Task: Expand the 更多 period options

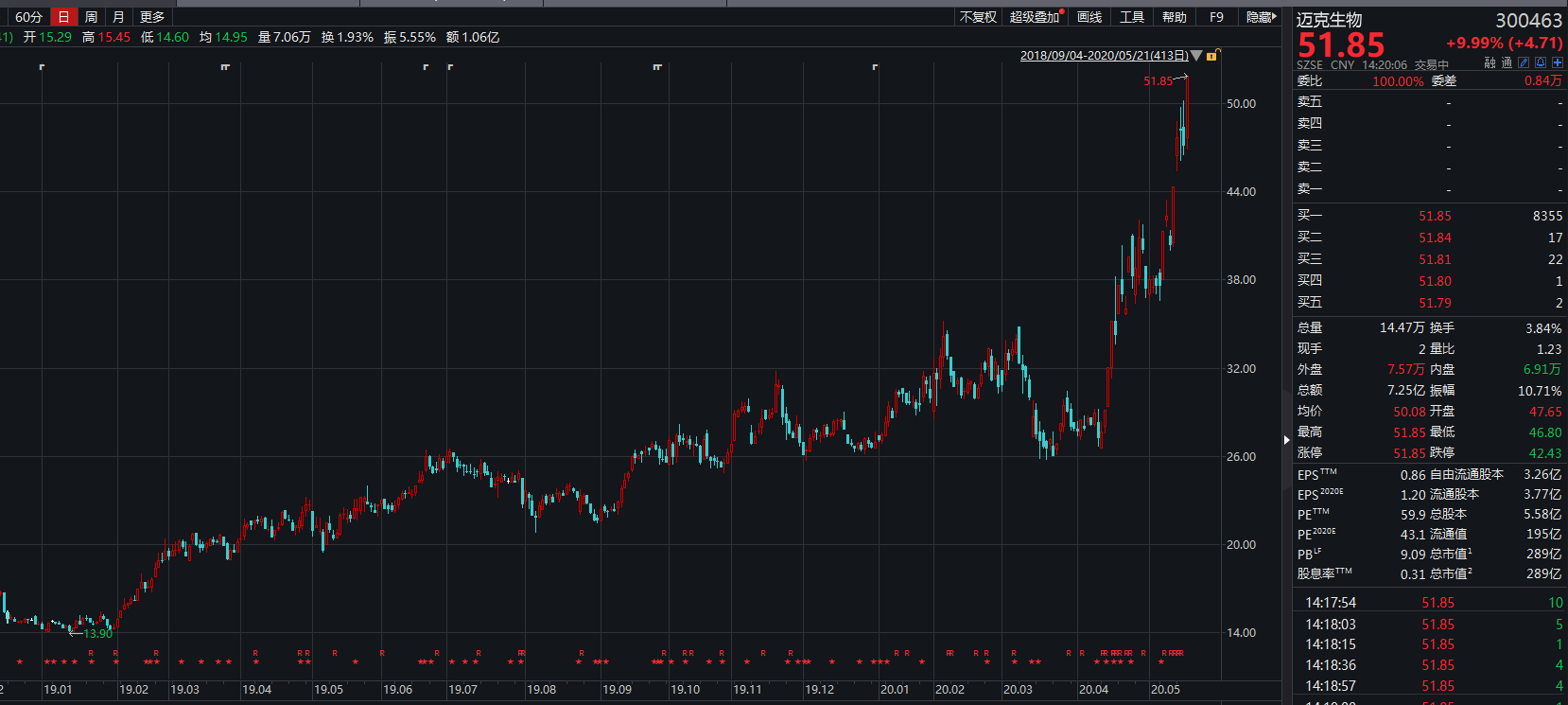Action: pyautogui.click(x=152, y=17)
